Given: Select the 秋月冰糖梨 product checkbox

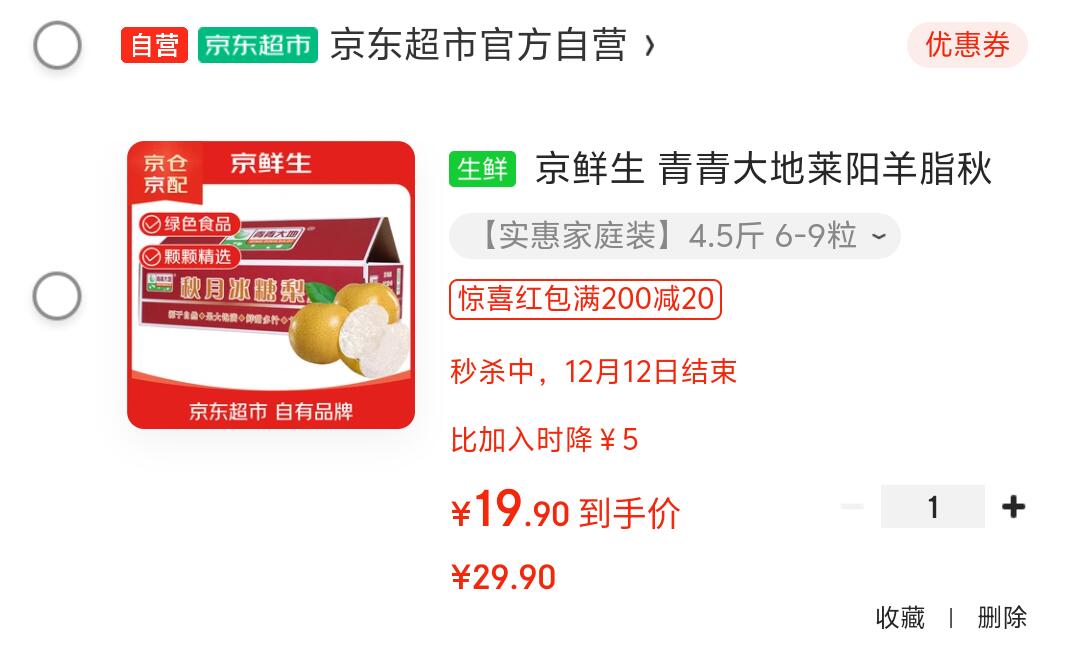Looking at the screenshot, I should point(57,296).
